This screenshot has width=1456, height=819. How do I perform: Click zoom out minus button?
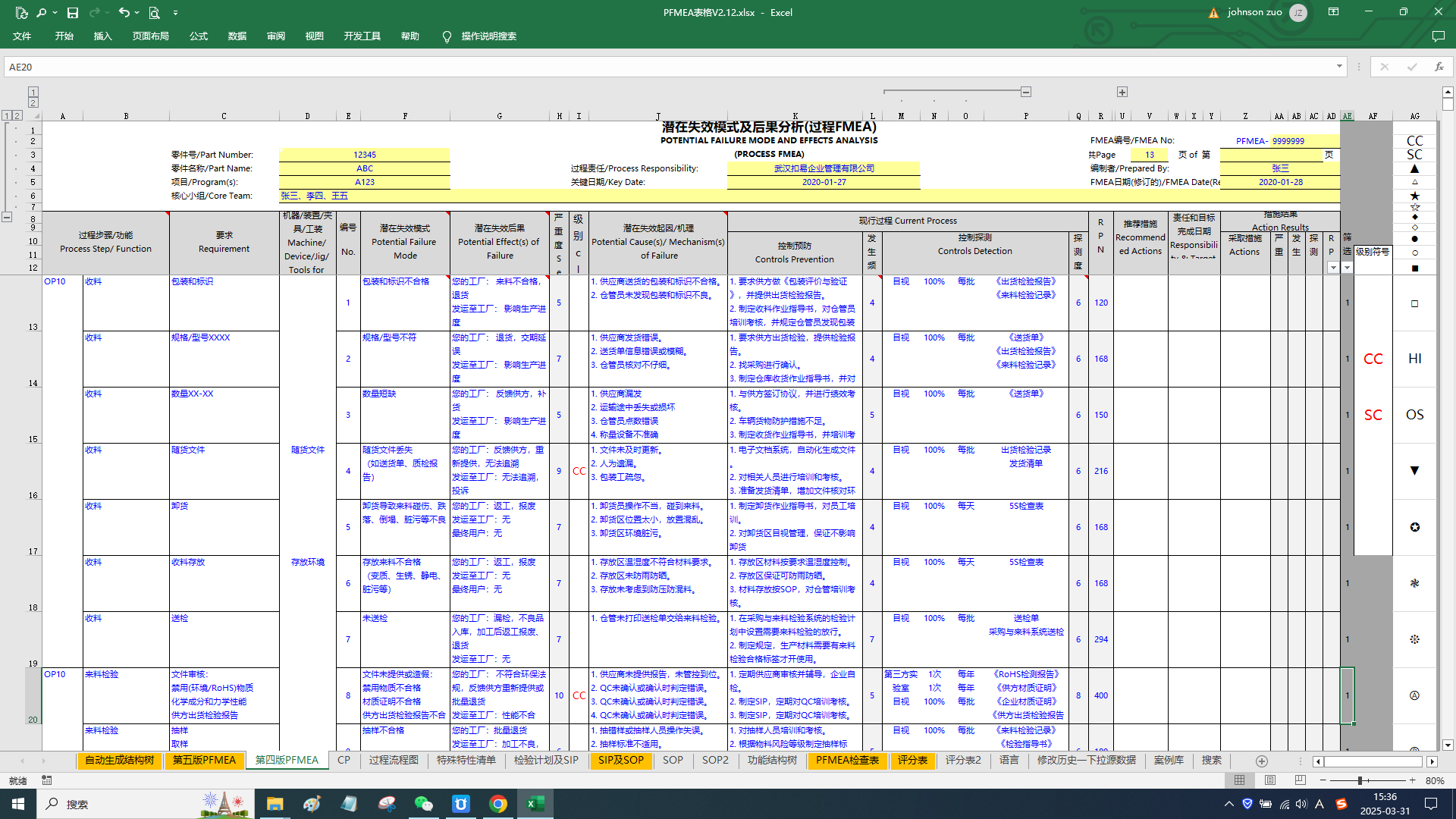(1323, 780)
